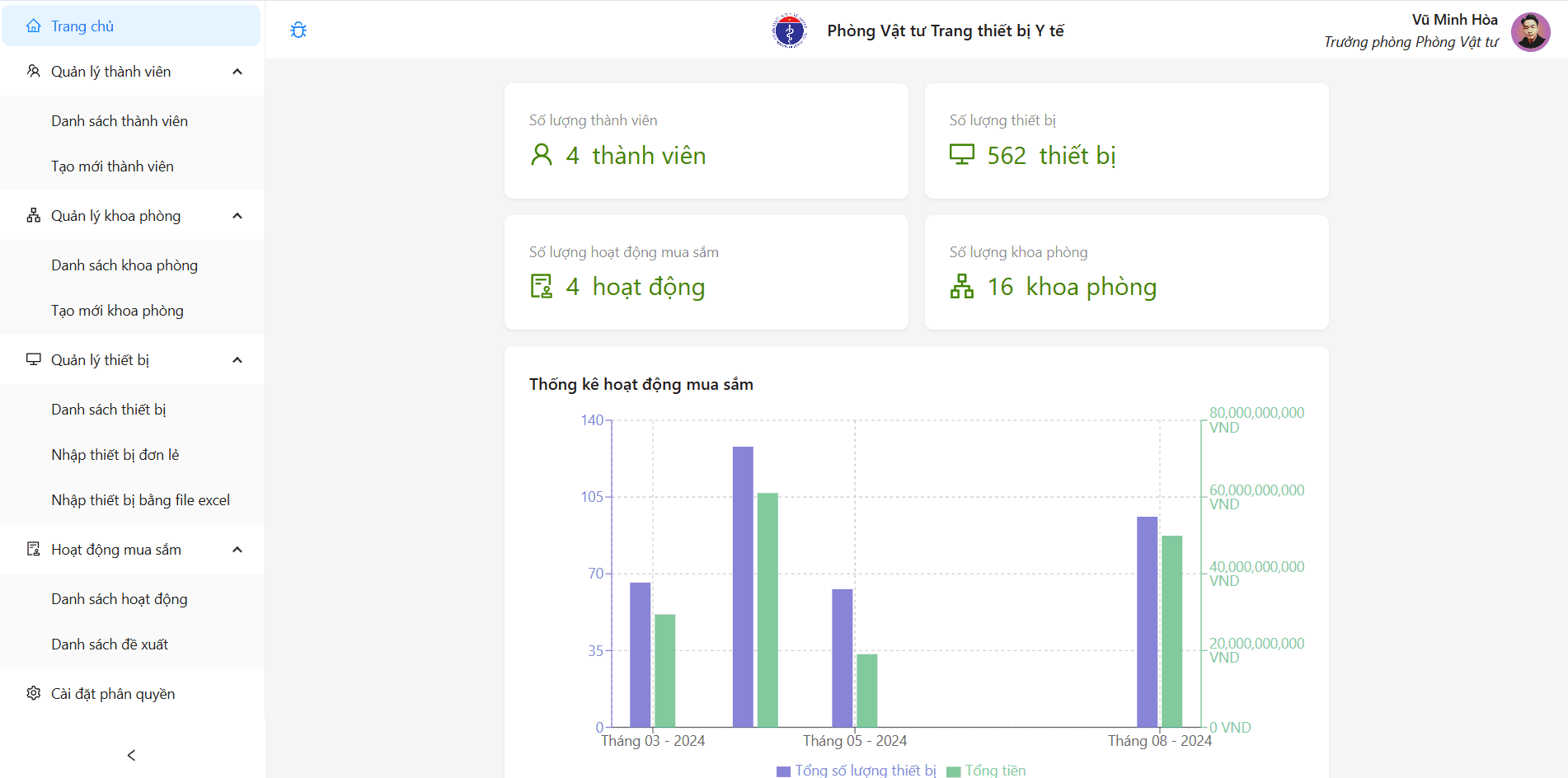Screen dimensions: 1568x778
Task: Click the bug report icon in header
Action: point(298,30)
